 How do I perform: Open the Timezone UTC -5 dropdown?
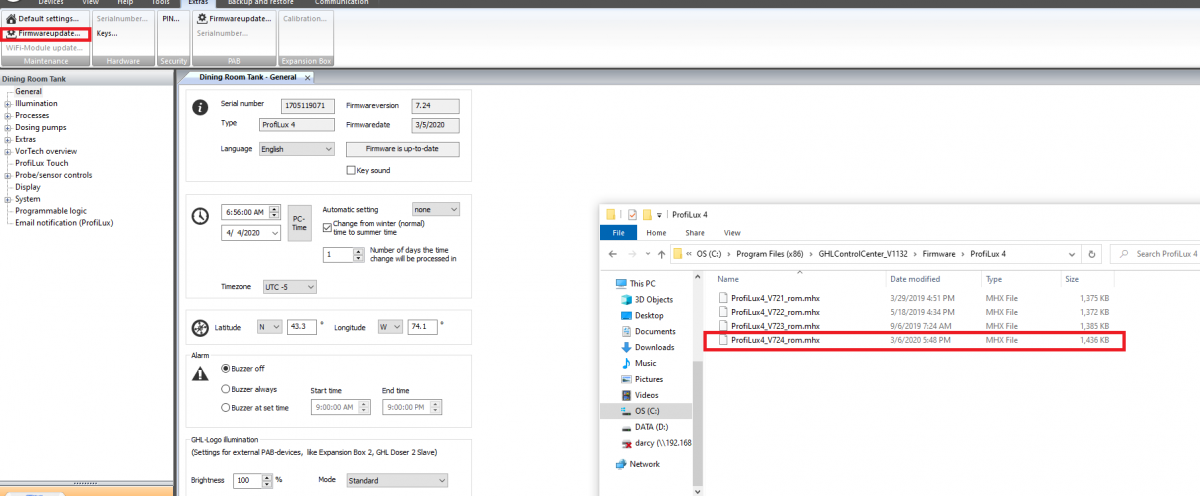(x=290, y=287)
